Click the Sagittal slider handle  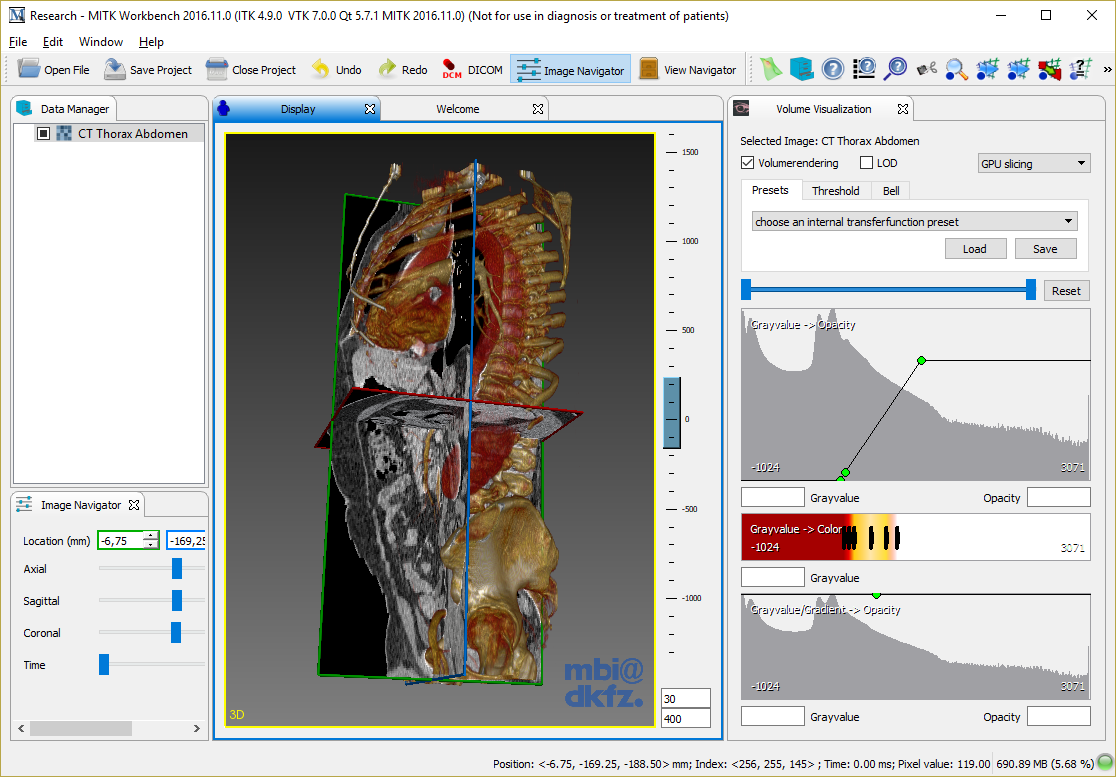(177, 601)
